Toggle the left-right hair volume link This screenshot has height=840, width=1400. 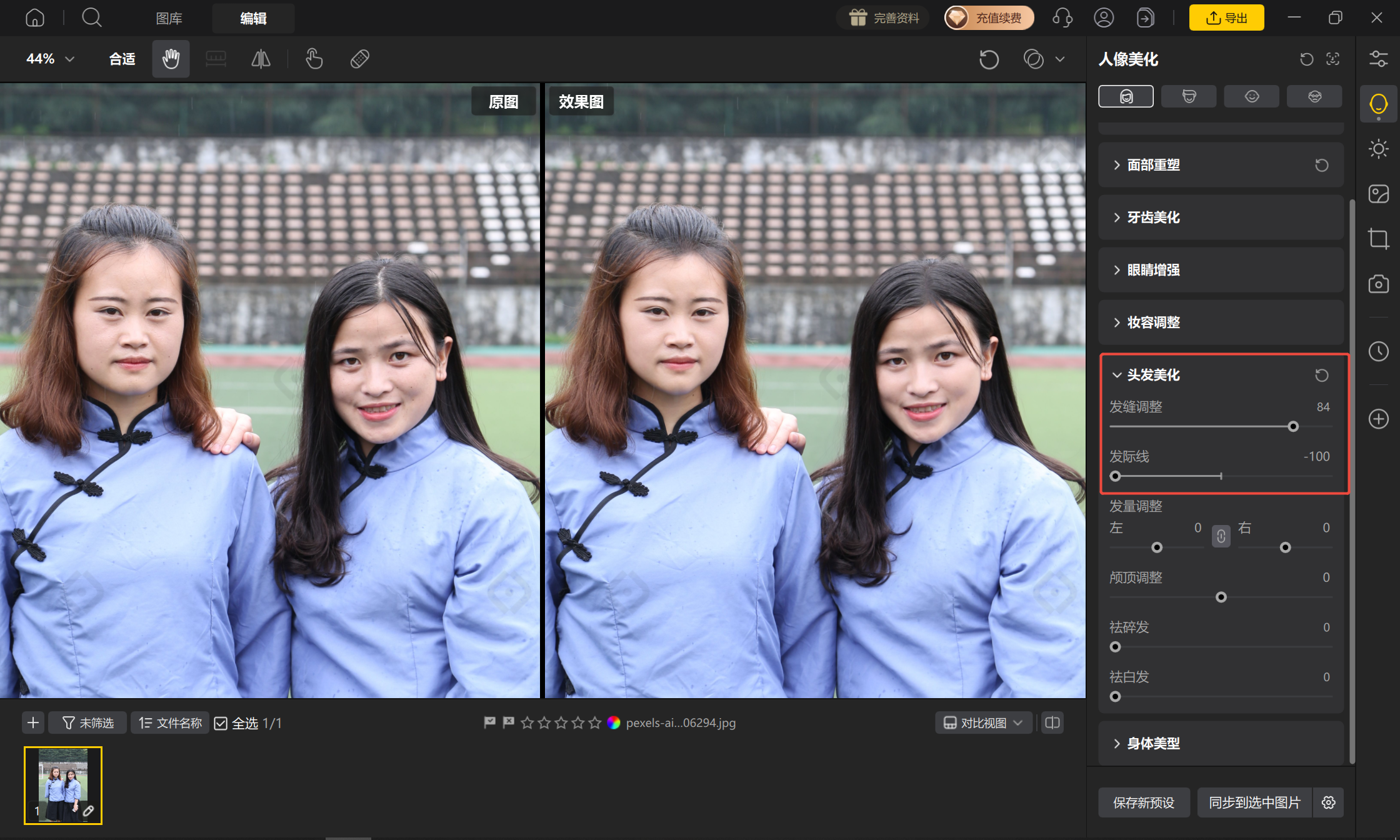tap(1221, 536)
